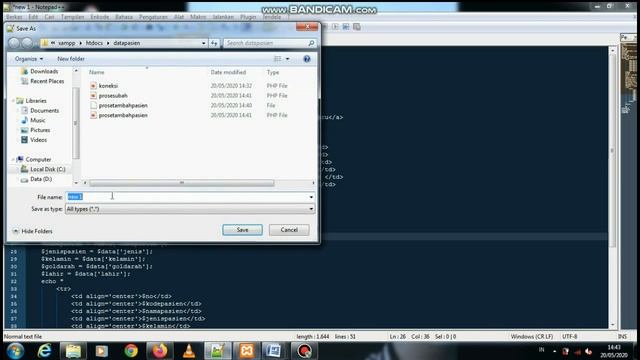Click Hide Folders toggle
The height and width of the screenshot is (360, 640).
point(33,231)
